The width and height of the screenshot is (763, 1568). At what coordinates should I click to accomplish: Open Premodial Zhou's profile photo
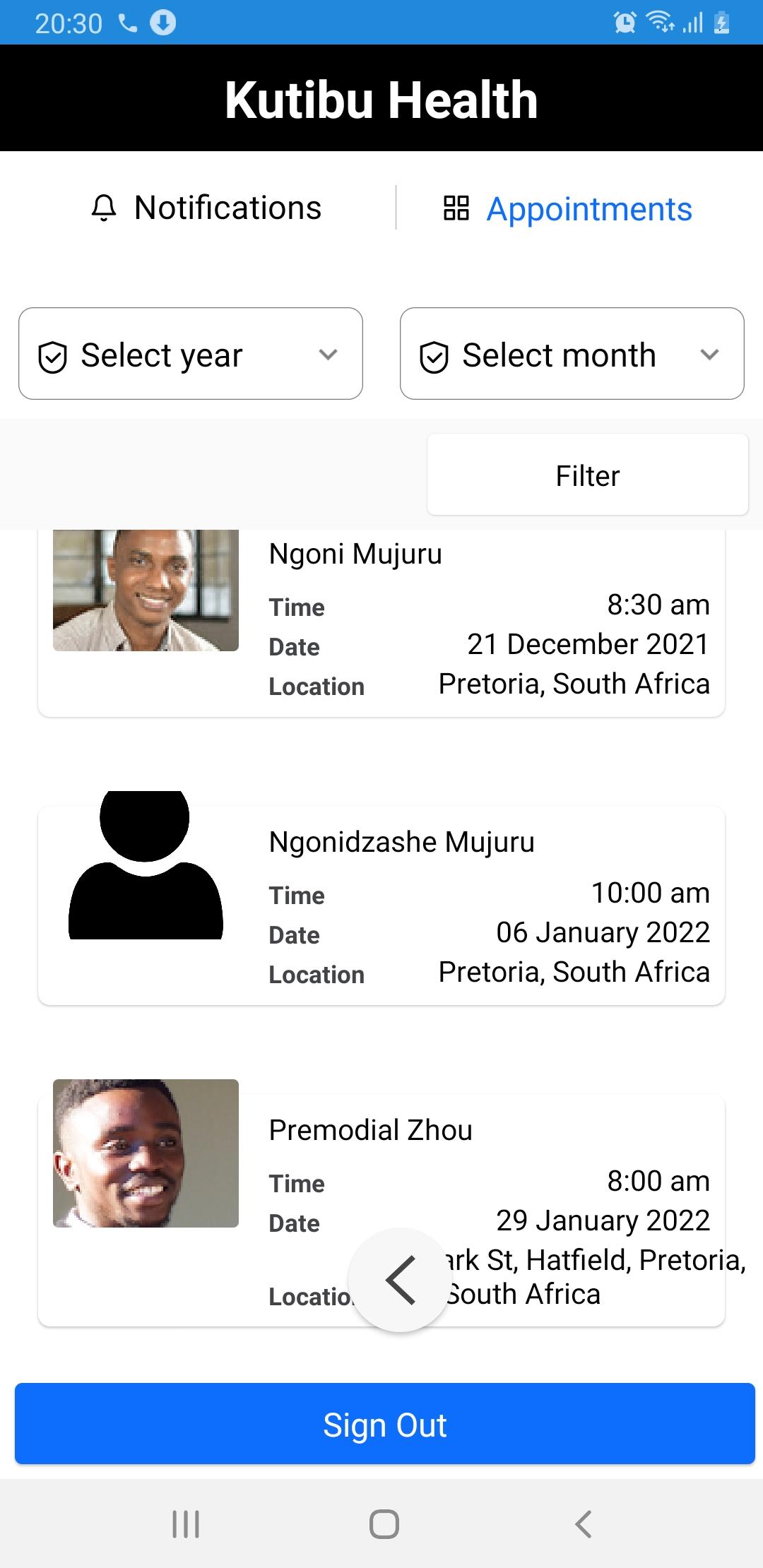(146, 1153)
